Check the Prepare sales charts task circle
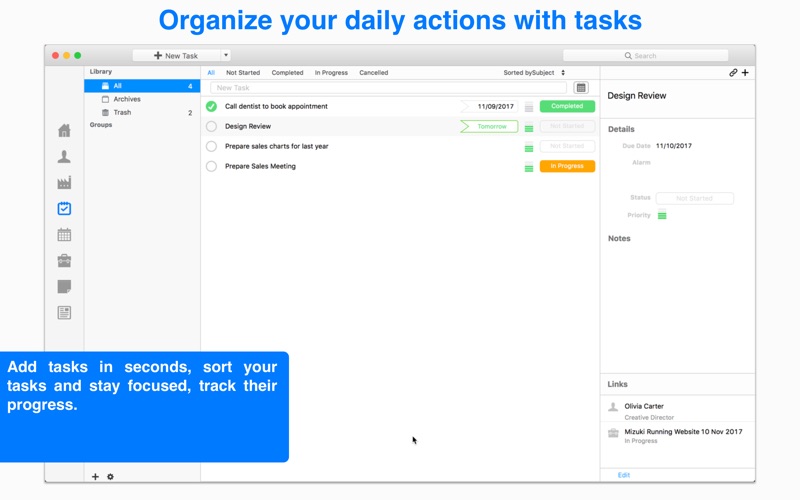Screen dimensions: 800x500 pyautogui.click(x=211, y=146)
